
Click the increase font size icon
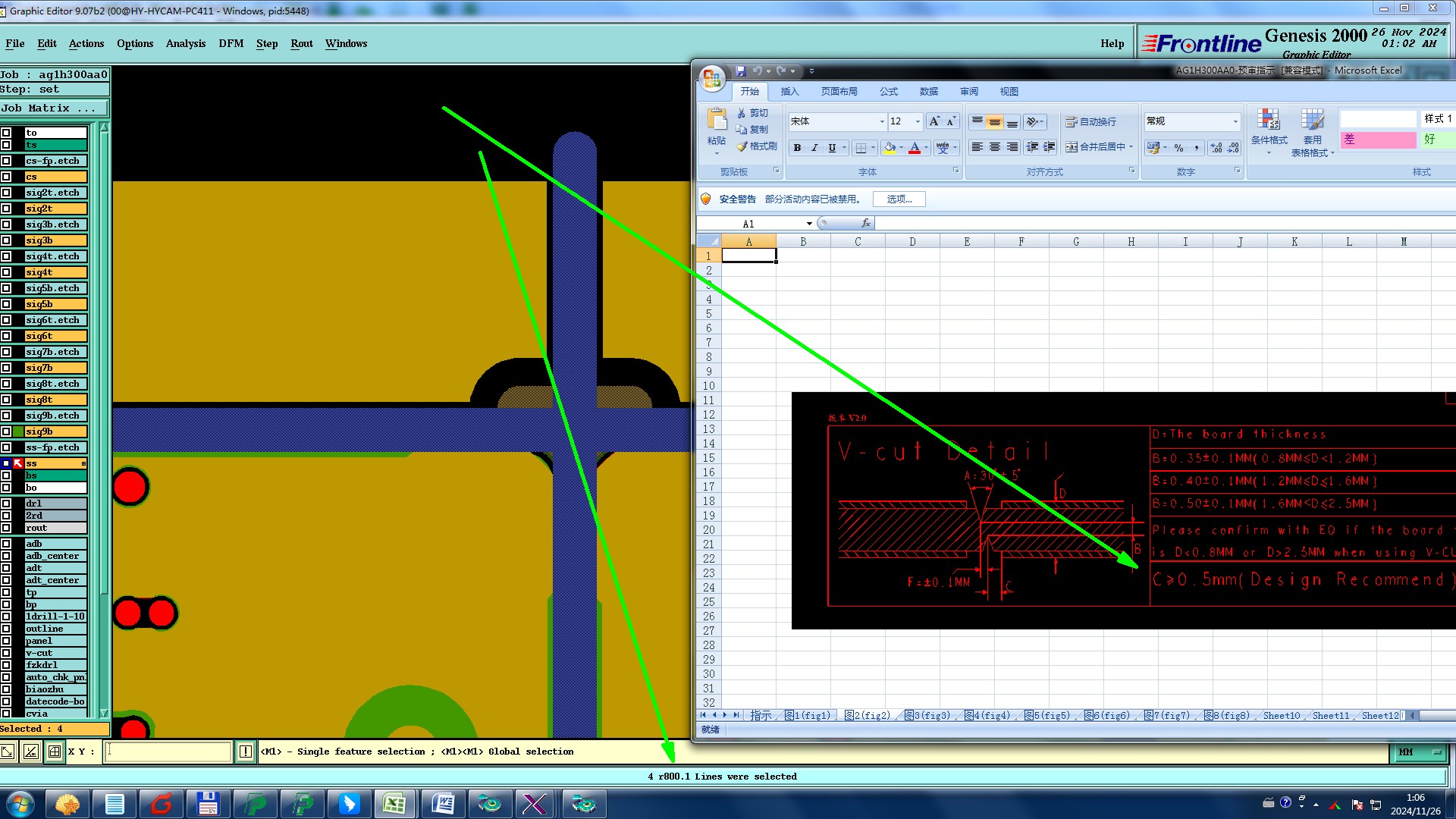[934, 121]
